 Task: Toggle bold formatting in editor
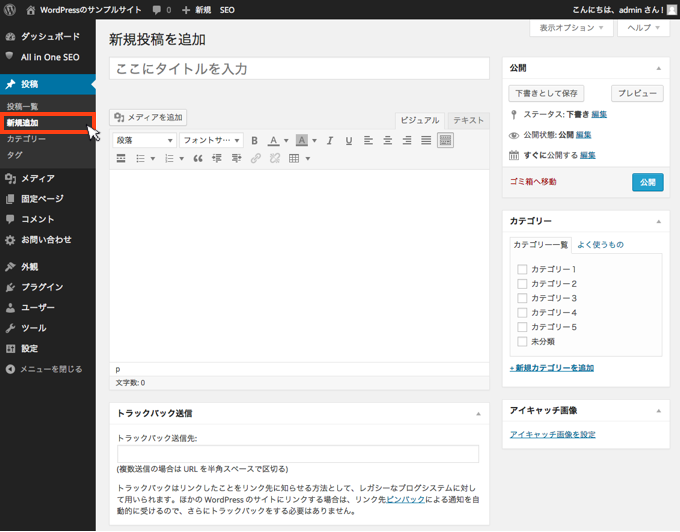pos(255,140)
